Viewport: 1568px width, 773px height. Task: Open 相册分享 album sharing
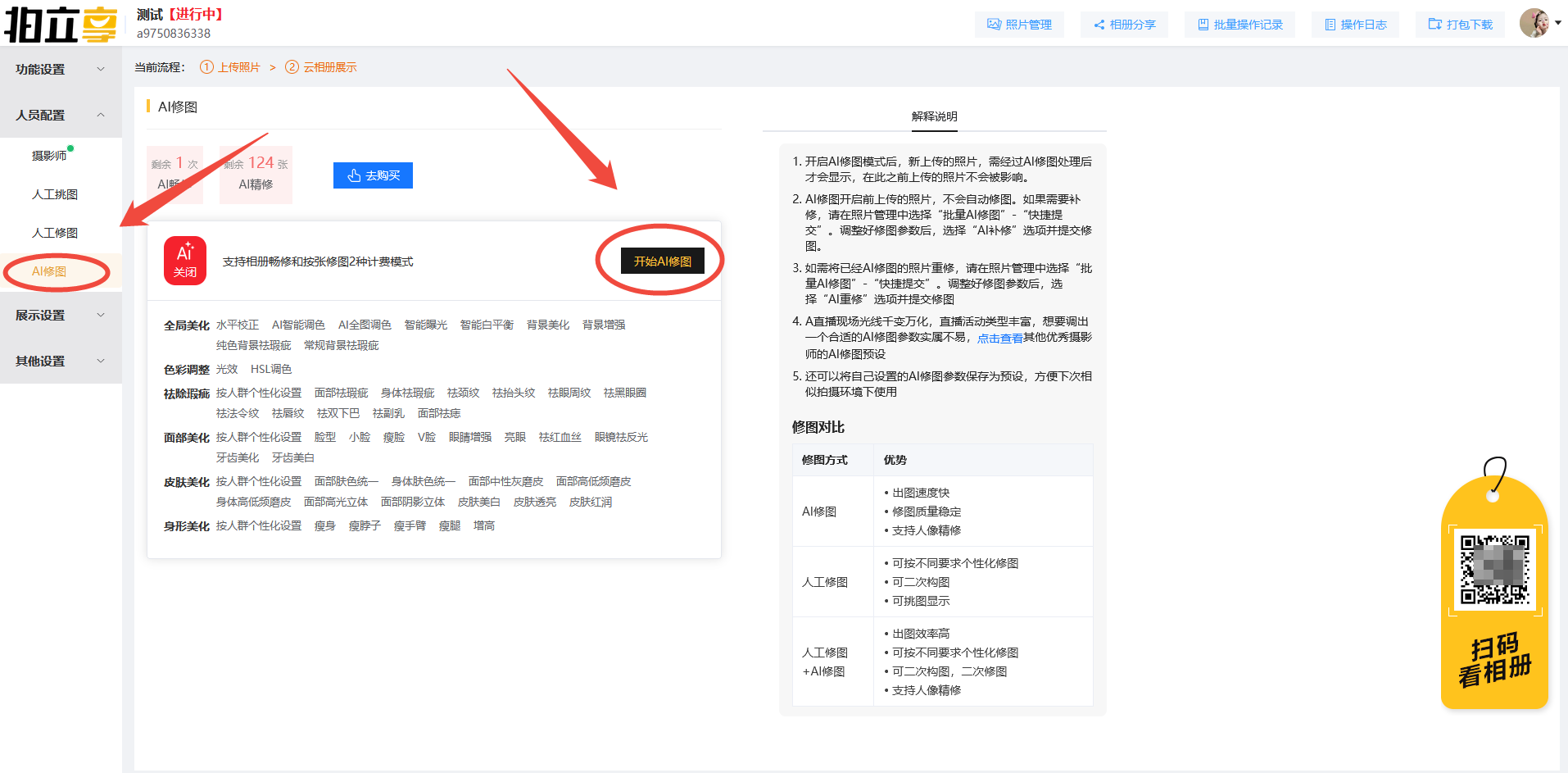tap(1124, 25)
